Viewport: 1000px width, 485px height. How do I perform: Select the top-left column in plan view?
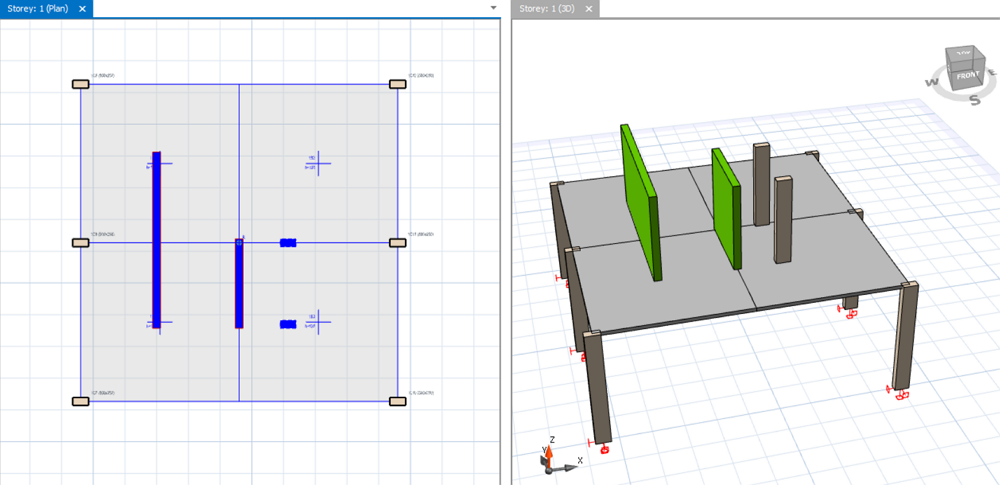[81, 84]
